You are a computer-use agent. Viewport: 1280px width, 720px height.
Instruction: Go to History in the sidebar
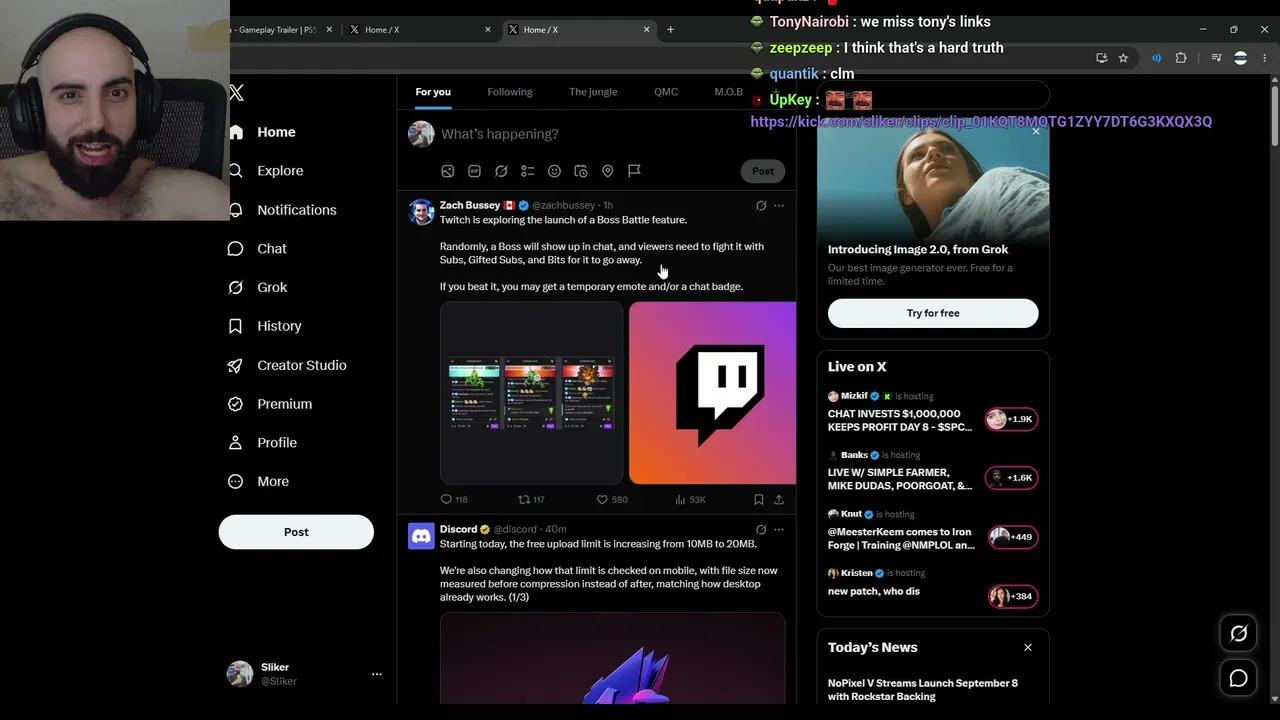point(265,326)
